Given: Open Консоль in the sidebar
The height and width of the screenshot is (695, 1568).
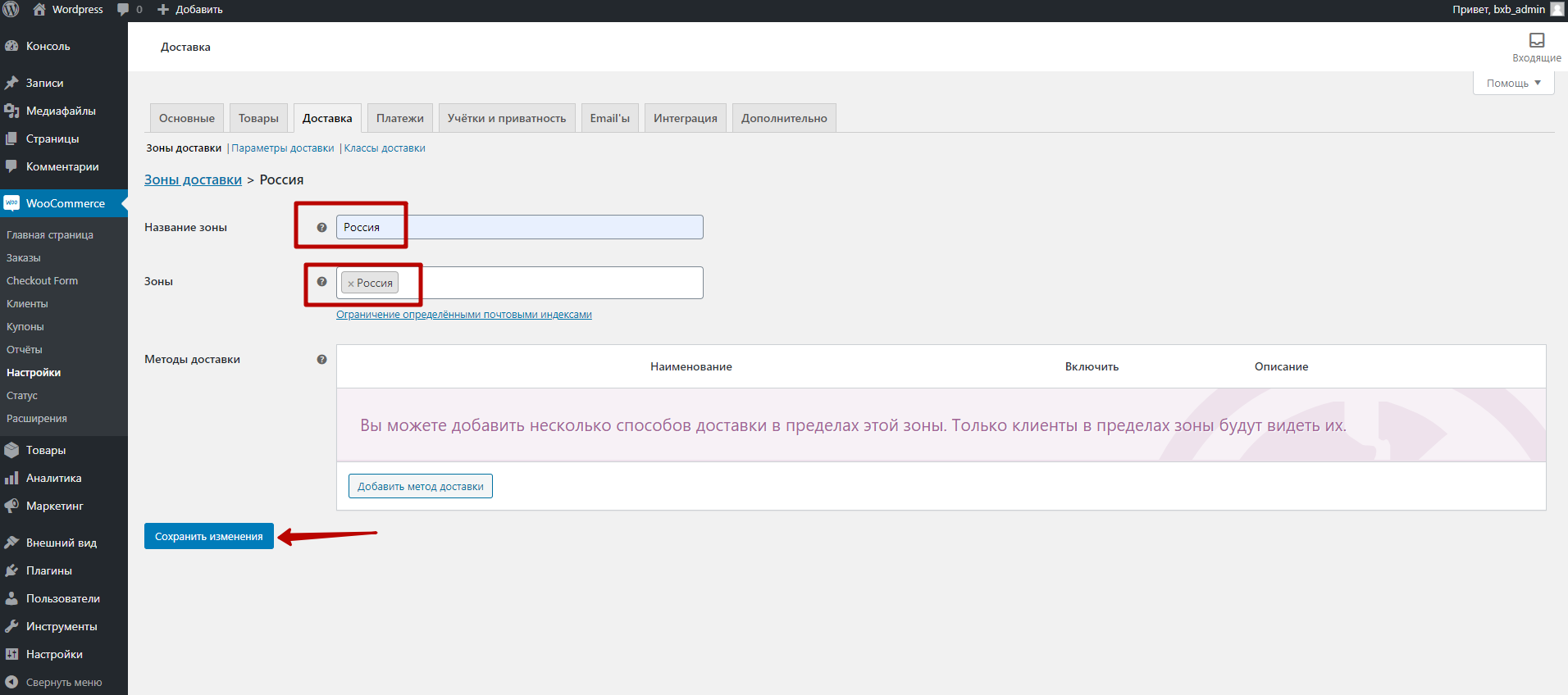Looking at the screenshot, I should coord(64,46).
